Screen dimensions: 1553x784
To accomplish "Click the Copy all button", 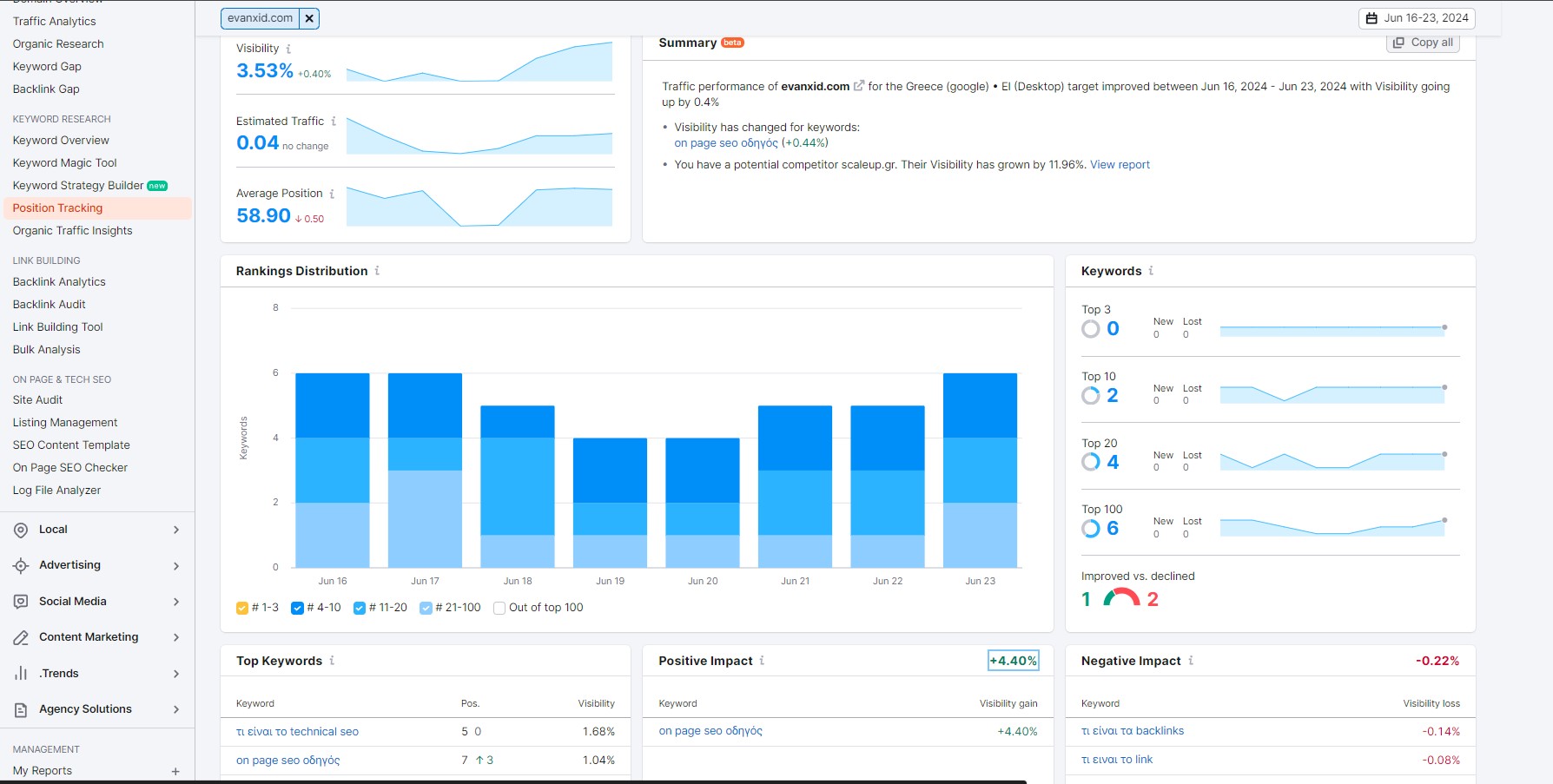I will [1423, 43].
